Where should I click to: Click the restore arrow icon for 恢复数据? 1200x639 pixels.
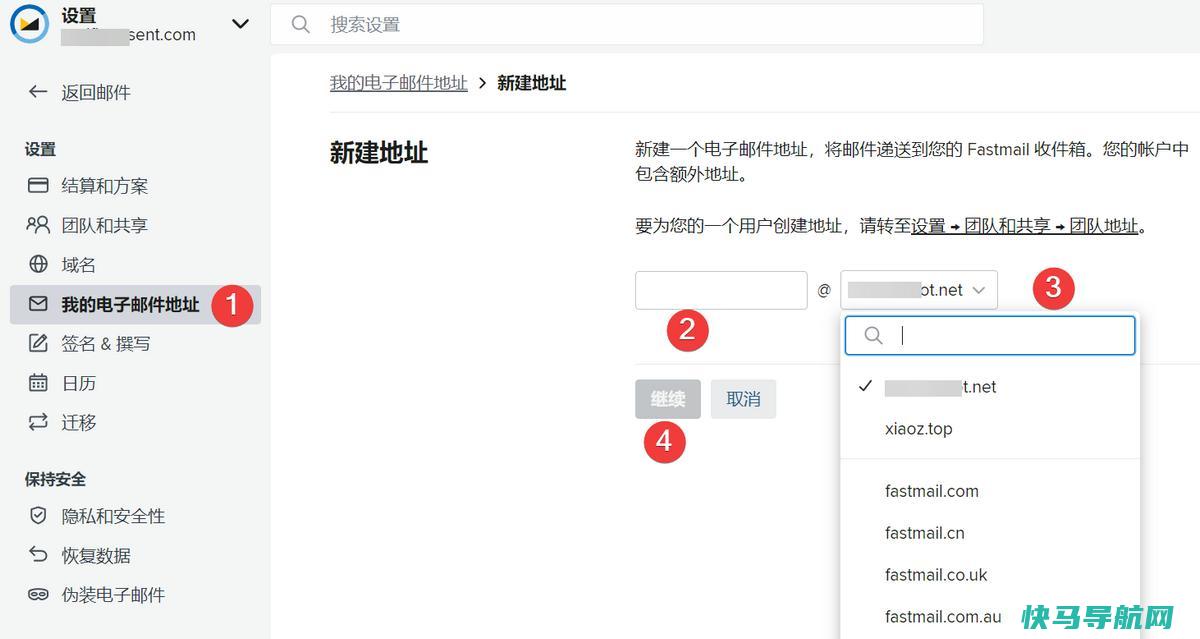click(x=38, y=555)
